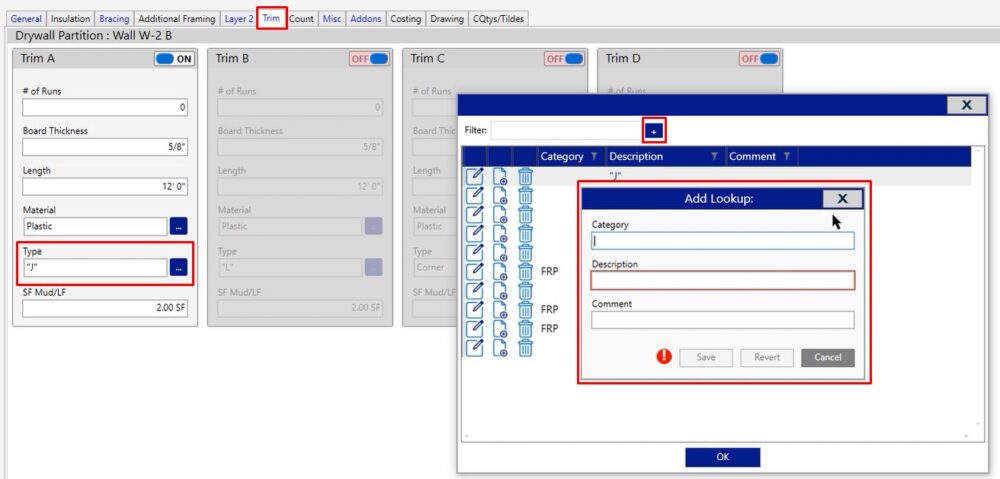The image size is (1000, 479).
Task: Open Trim A Material lookup ellipsis button
Action: pyautogui.click(x=178, y=227)
